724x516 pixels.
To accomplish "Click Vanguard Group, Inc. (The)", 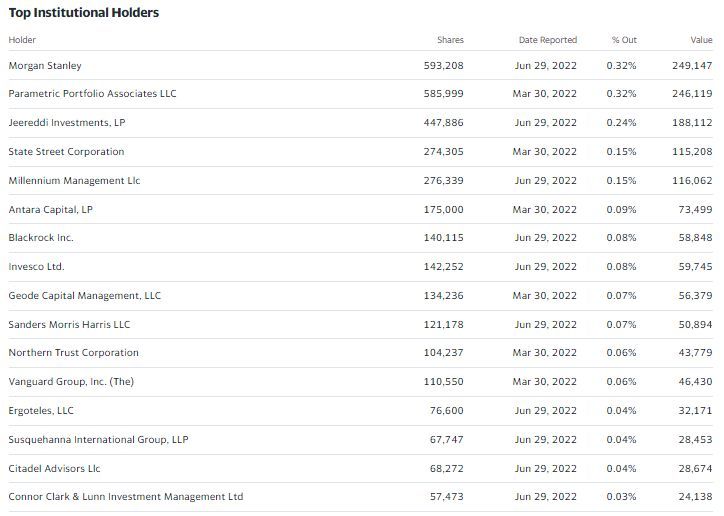I will pyautogui.click(x=71, y=382).
